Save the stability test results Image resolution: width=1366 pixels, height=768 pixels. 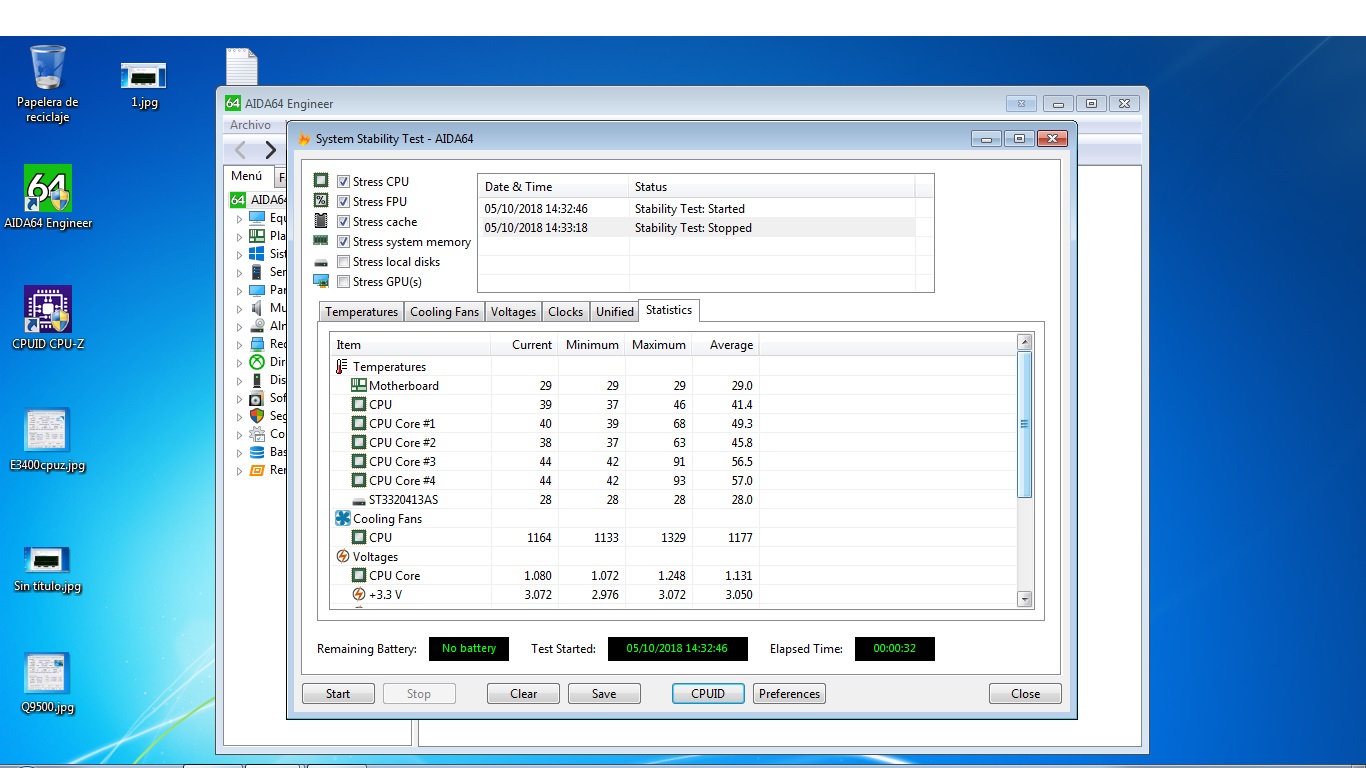click(604, 694)
